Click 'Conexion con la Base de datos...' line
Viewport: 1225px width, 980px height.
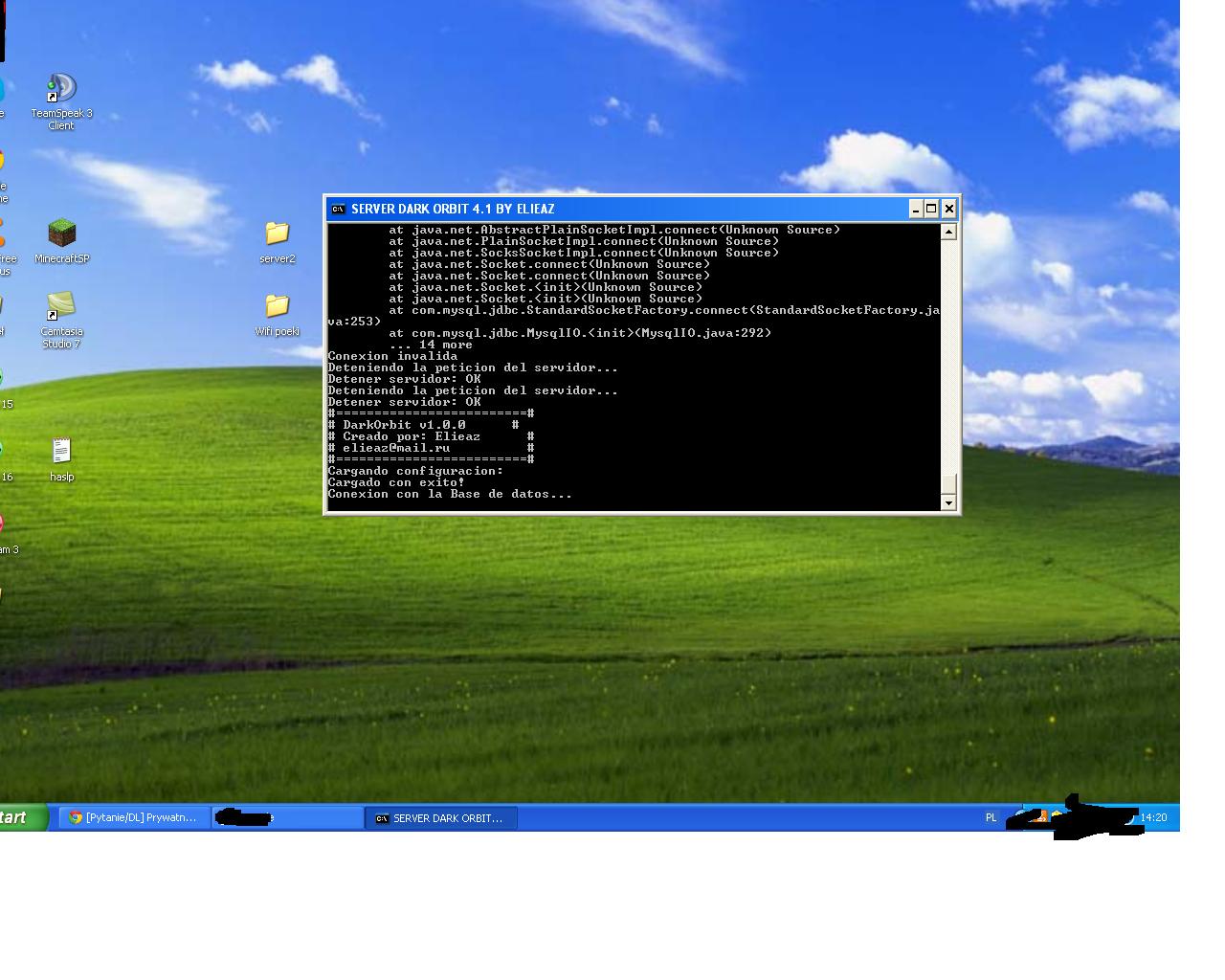coord(450,494)
